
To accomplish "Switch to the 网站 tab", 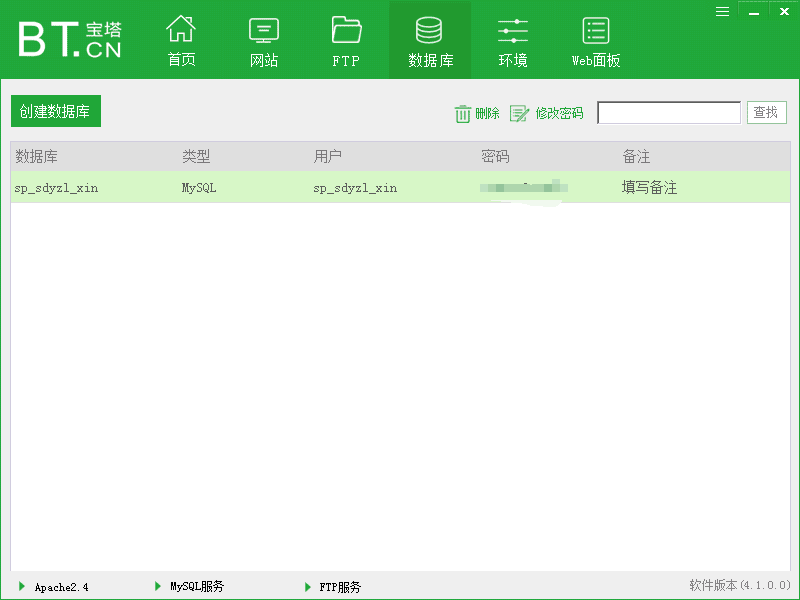I will point(264,40).
